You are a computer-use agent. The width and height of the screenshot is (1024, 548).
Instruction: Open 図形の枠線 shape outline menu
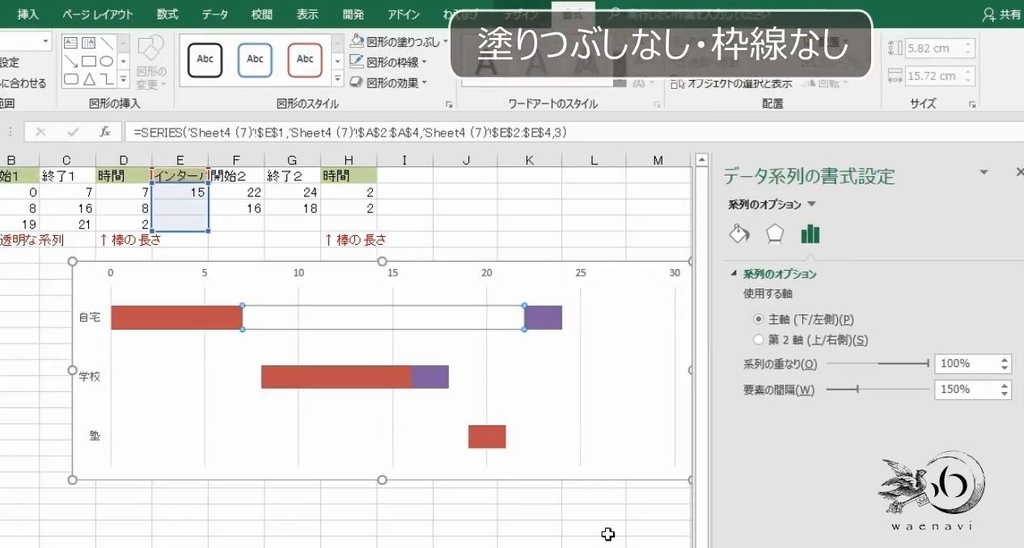coord(389,62)
